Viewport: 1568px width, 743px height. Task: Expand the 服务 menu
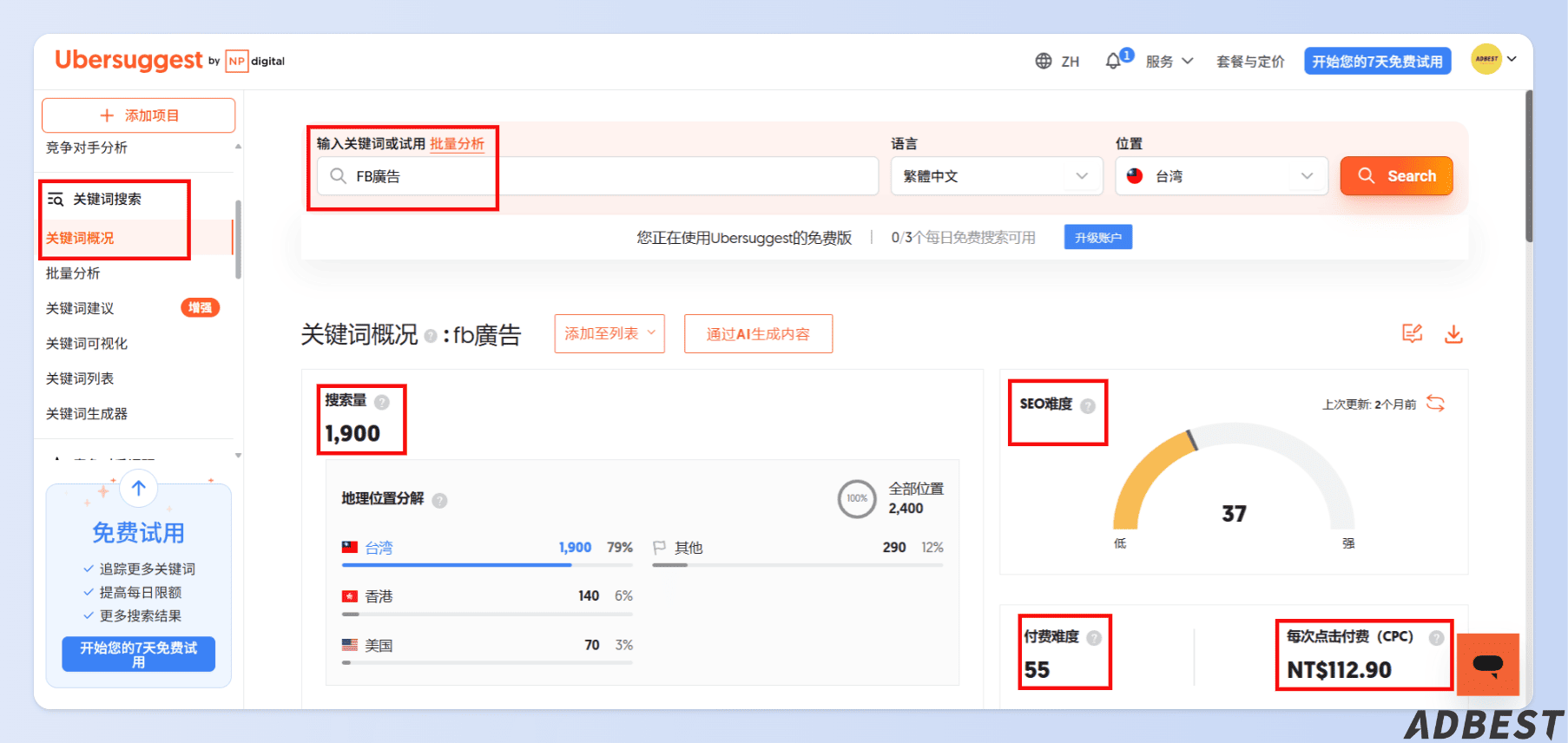(1169, 62)
